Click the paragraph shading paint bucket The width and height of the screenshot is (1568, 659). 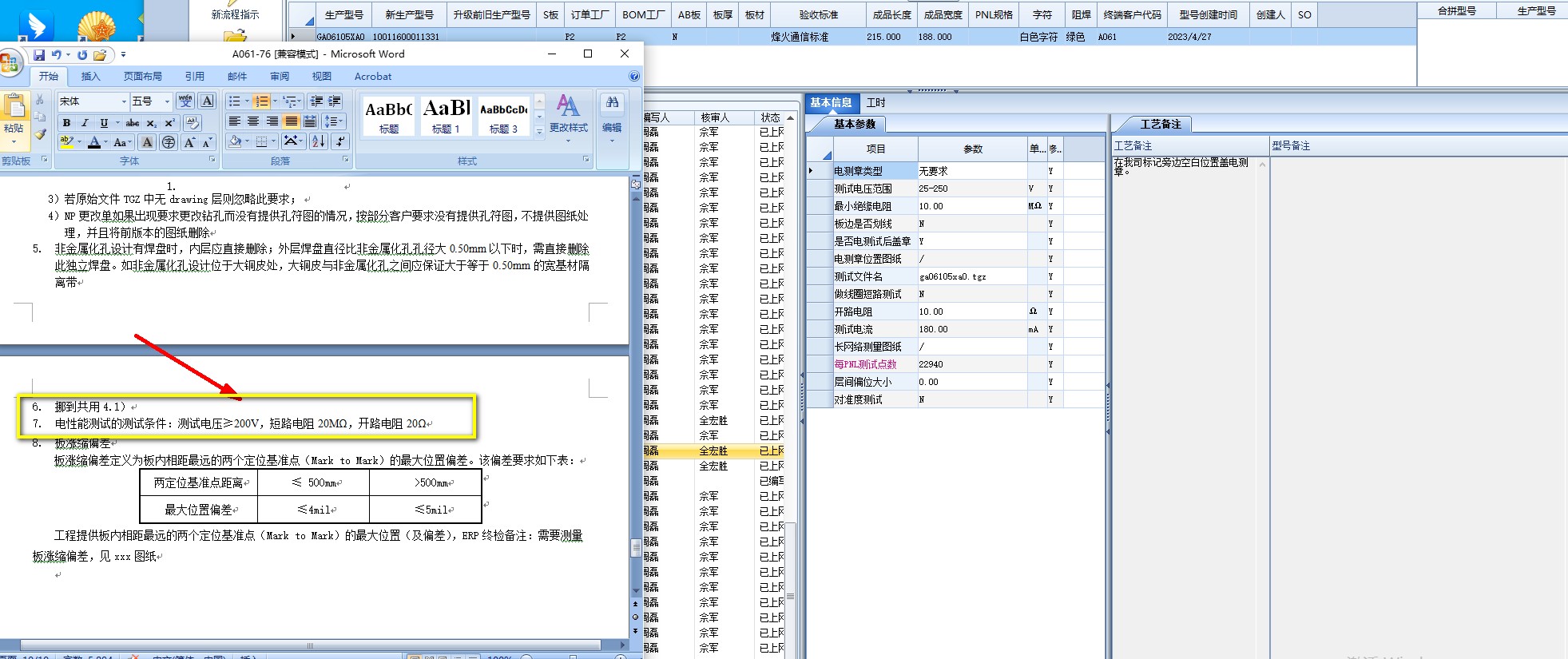[x=235, y=141]
